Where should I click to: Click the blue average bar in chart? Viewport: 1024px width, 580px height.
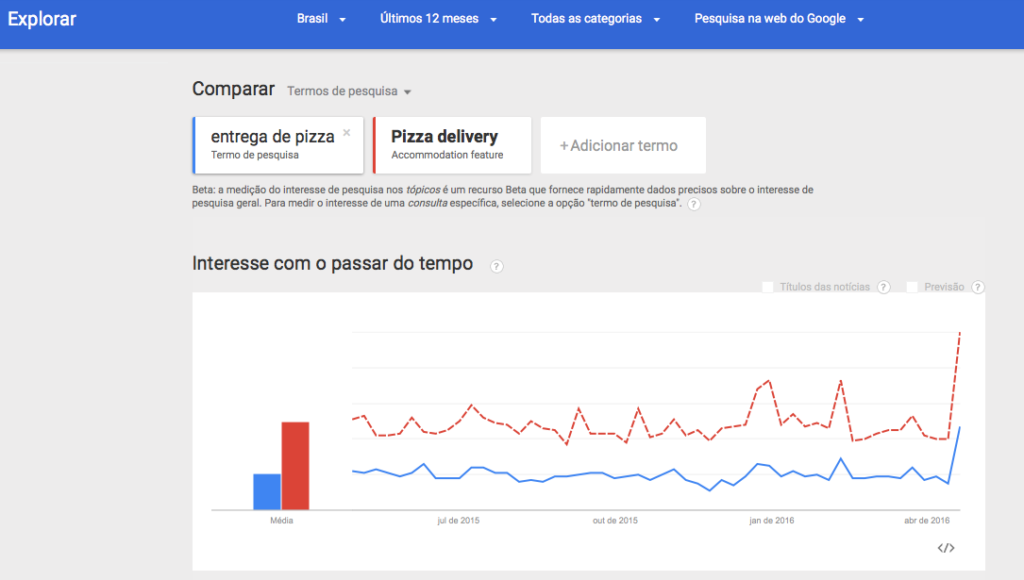(267, 491)
